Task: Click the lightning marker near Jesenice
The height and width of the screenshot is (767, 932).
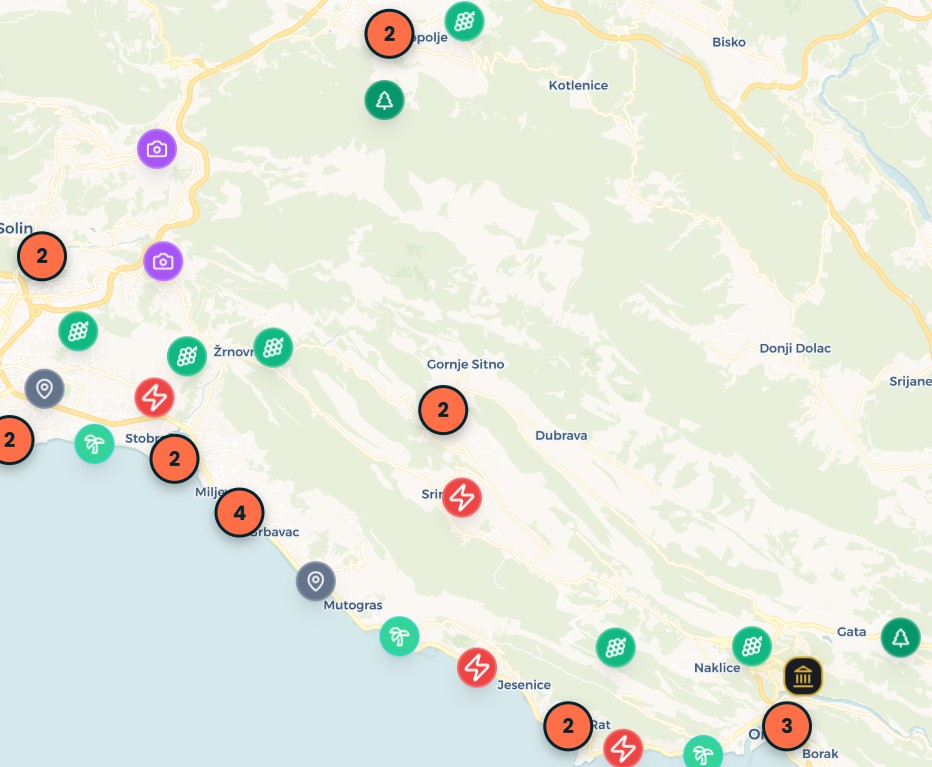Action: tap(477, 667)
